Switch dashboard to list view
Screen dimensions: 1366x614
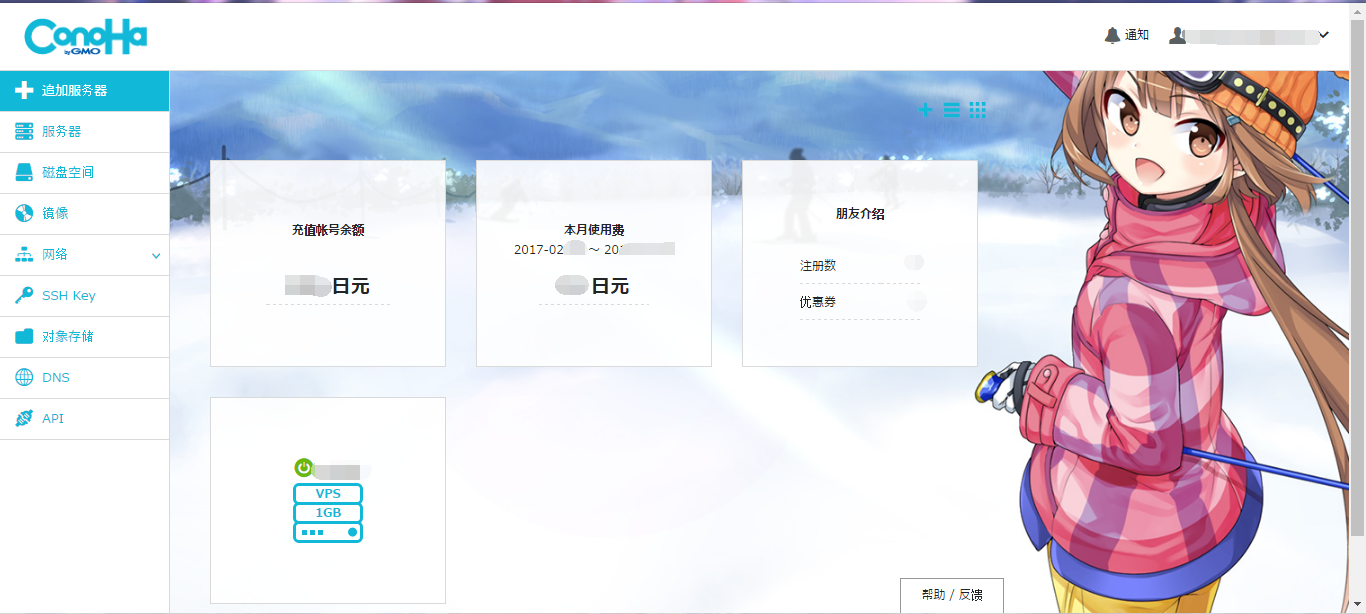(951, 110)
